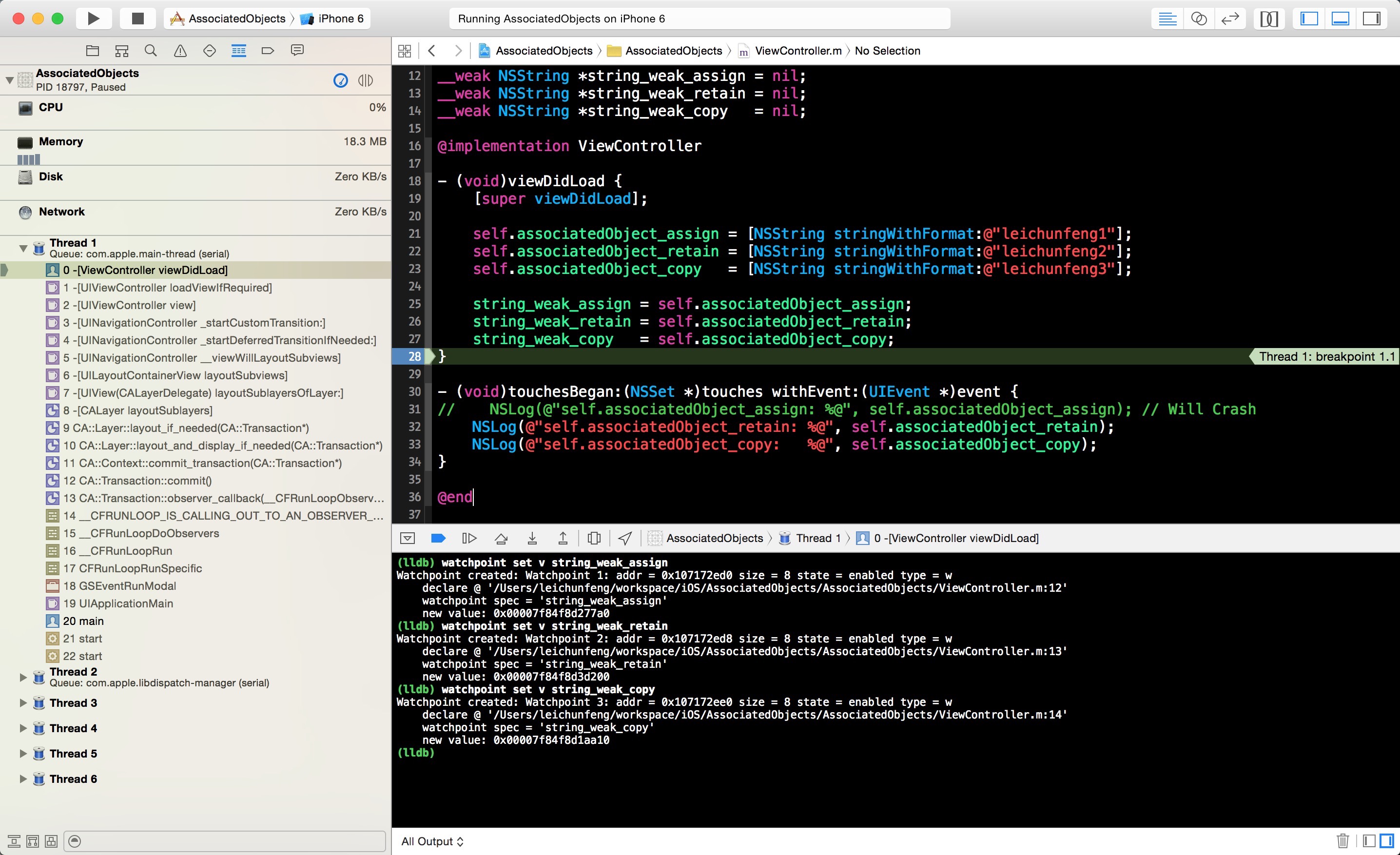Toggle breakpoints activation in debug bar
This screenshot has height=855, width=1400.
pos(438,538)
